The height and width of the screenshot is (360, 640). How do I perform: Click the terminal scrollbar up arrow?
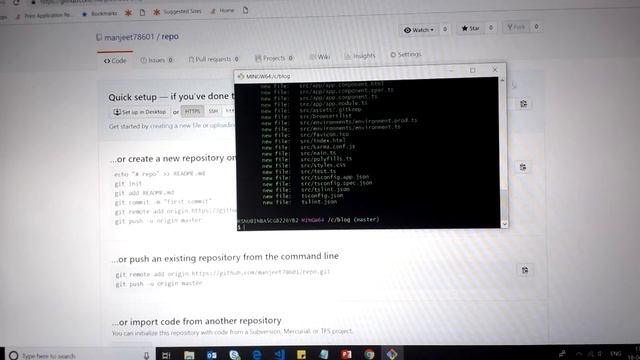(x=502, y=80)
